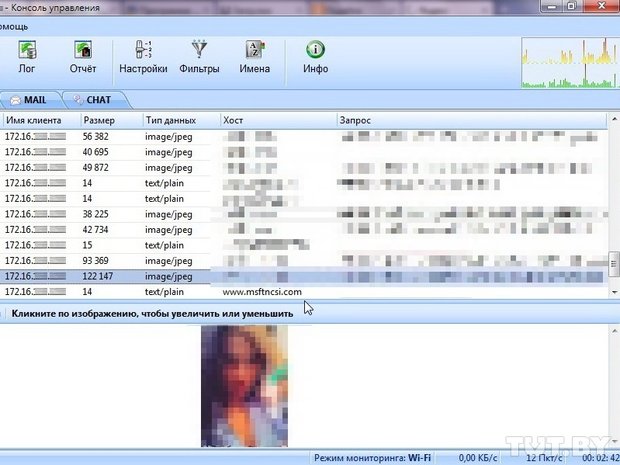Image resolution: width=620 pixels, height=465 pixels.
Task: Switch to the CHAT tab
Action: coord(96,100)
